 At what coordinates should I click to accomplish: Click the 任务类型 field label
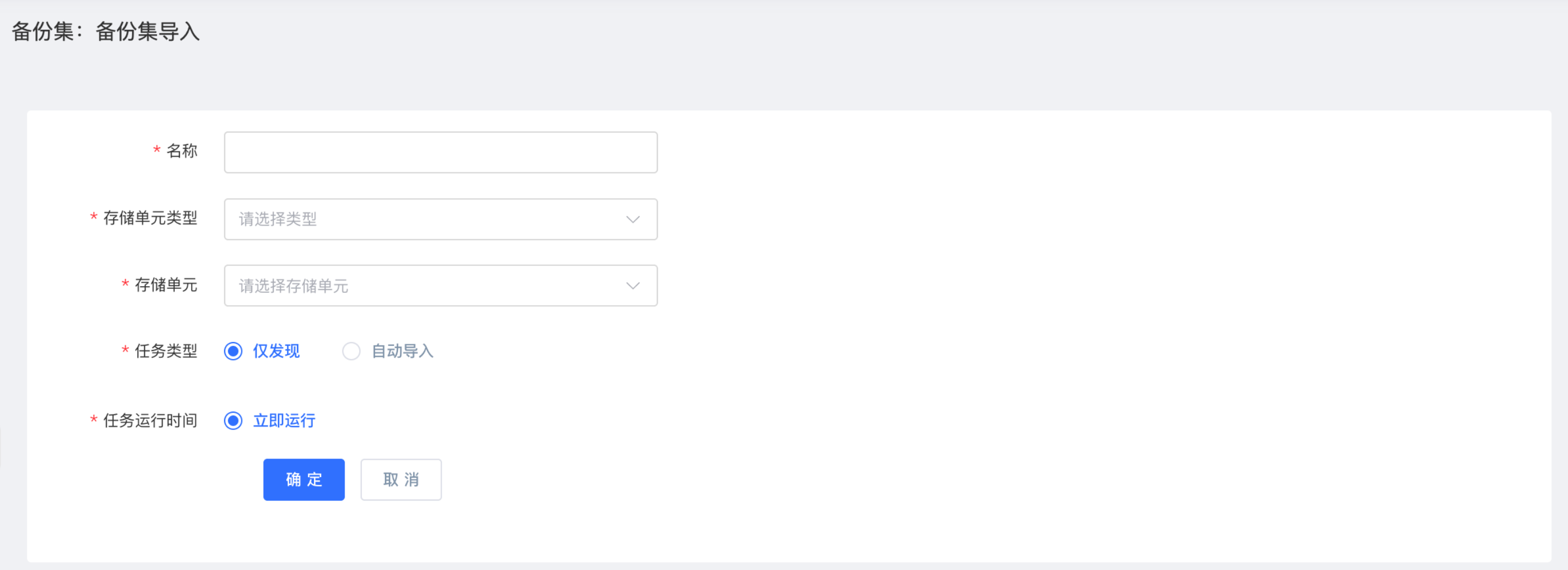coord(165,351)
